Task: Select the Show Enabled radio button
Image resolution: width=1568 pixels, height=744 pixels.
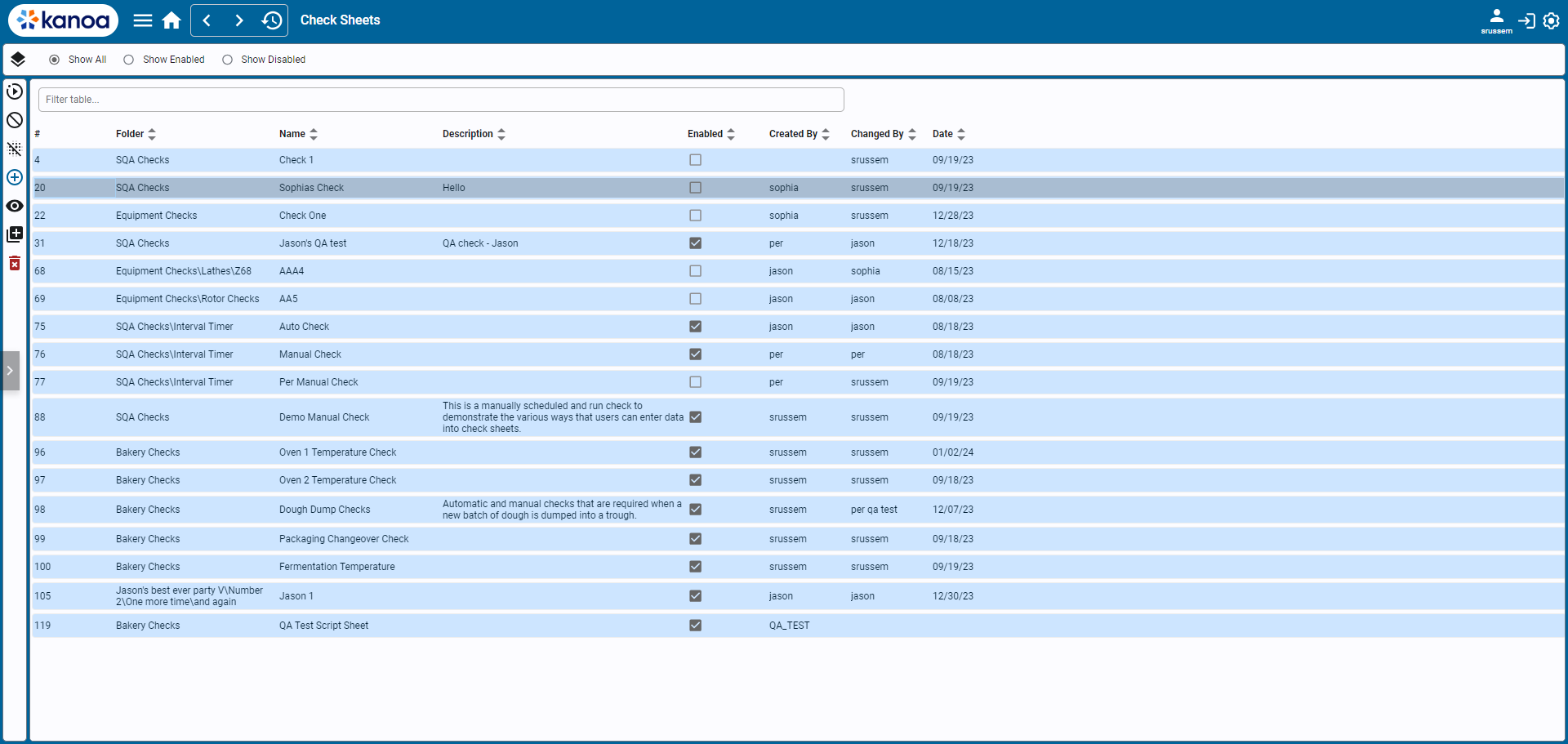Action: pyautogui.click(x=129, y=60)
